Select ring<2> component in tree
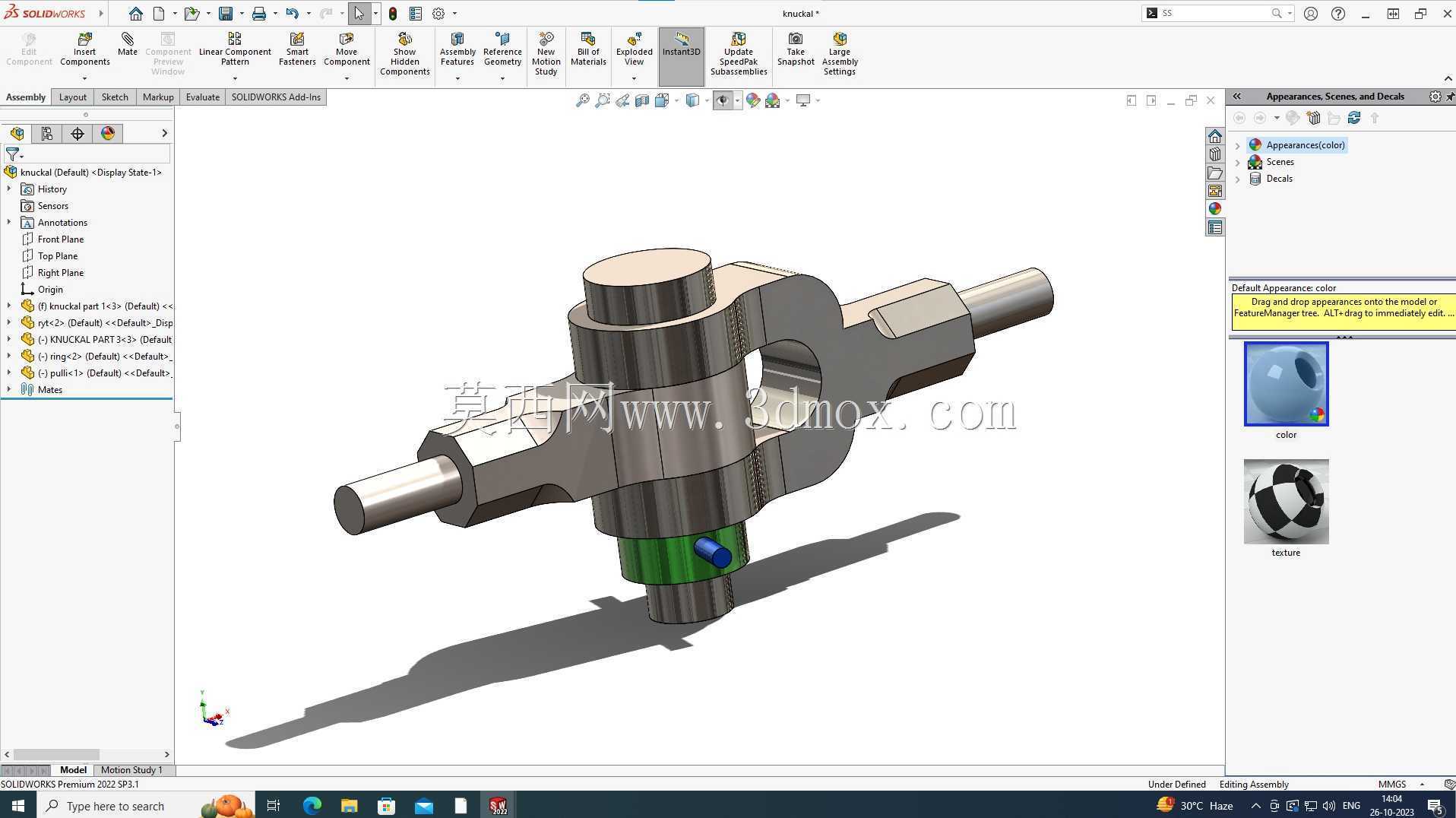The width and height of the screenshot is (1456, 818). (97, 357)
